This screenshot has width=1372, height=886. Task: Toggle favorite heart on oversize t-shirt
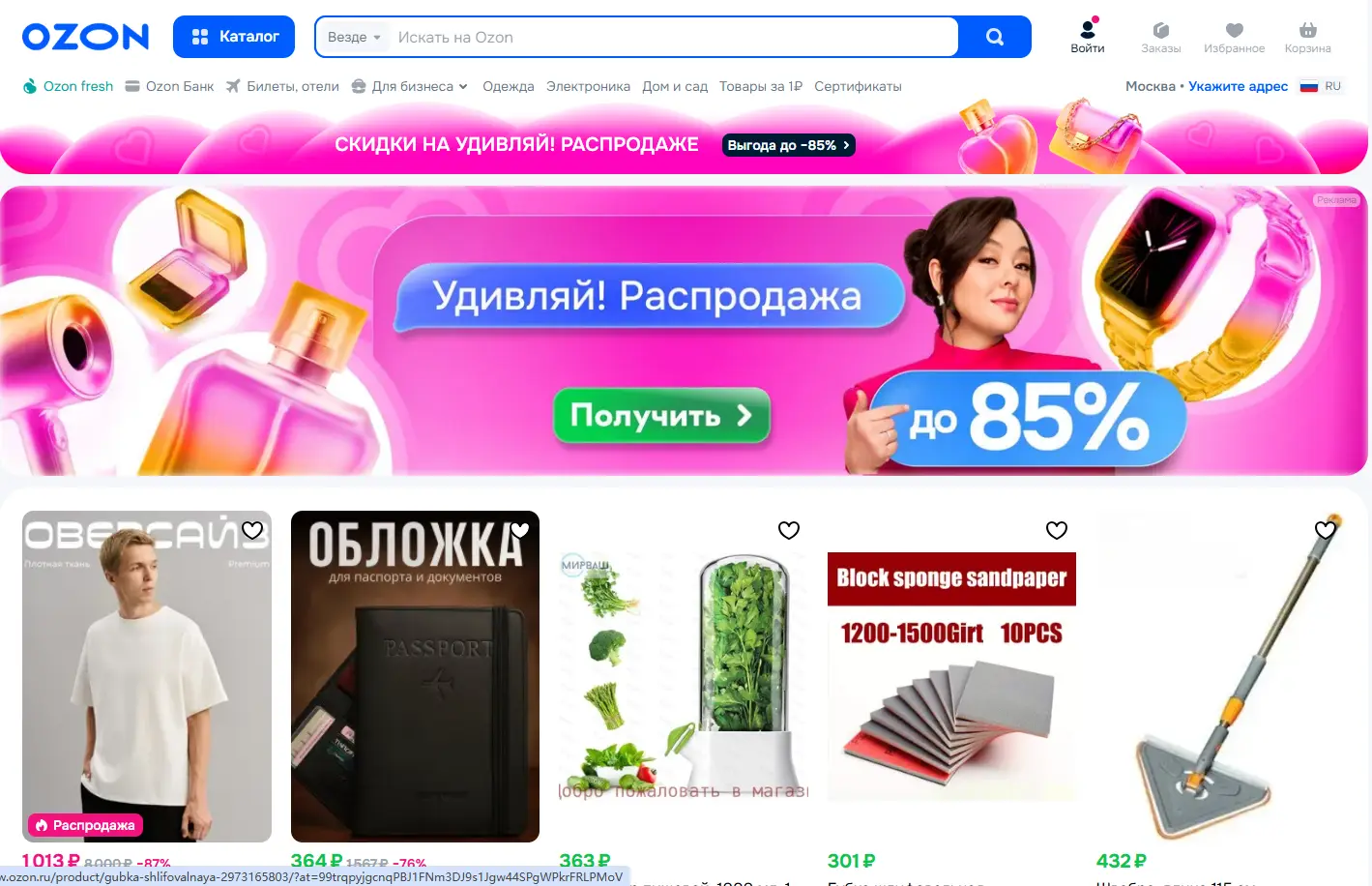[252, 530]
